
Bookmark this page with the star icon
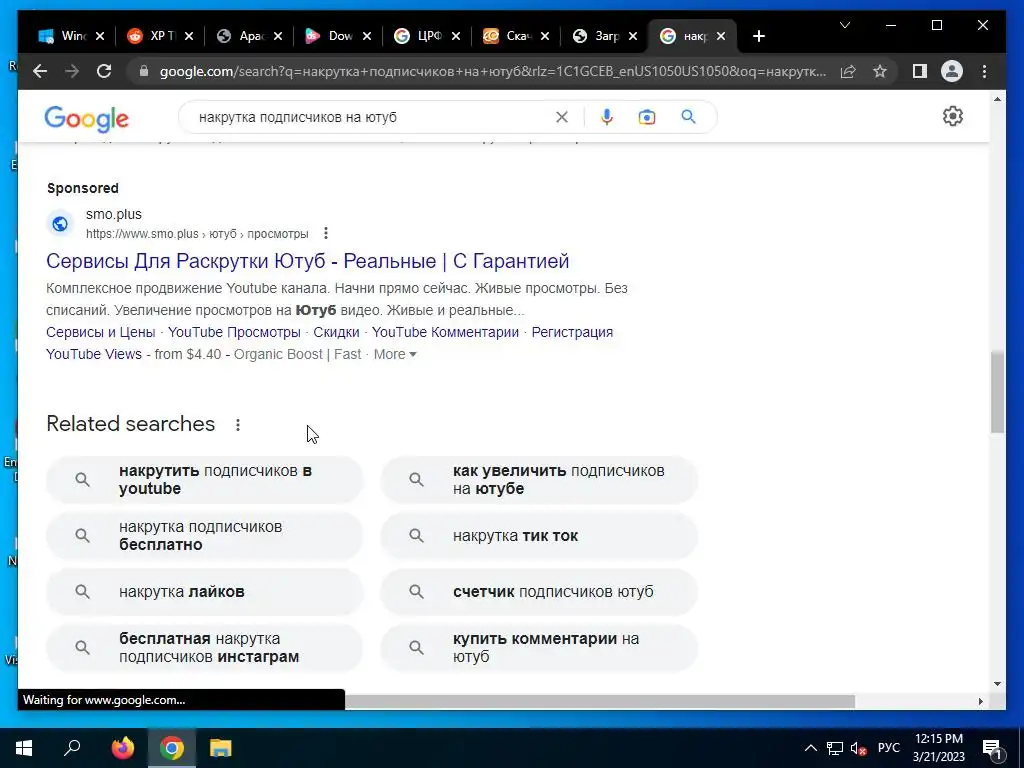tap(880, 71)
